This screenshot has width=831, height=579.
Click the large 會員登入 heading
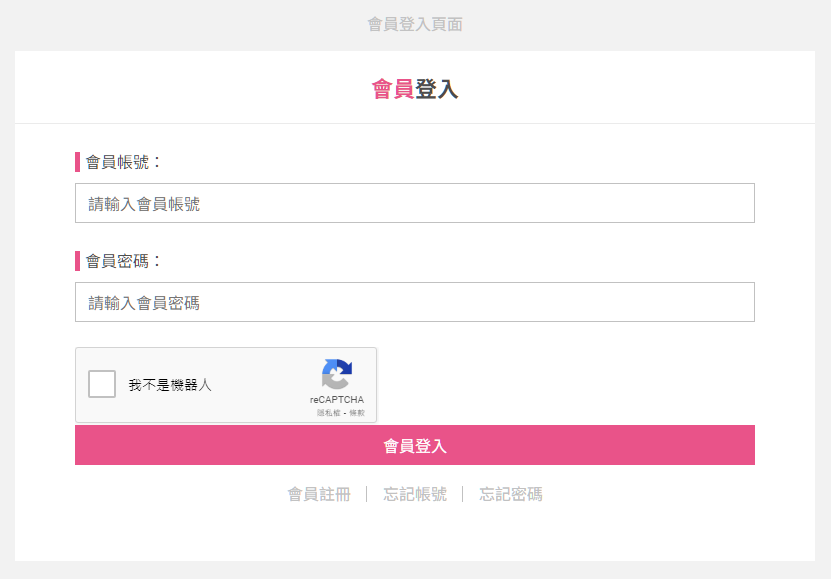(414, 89)
